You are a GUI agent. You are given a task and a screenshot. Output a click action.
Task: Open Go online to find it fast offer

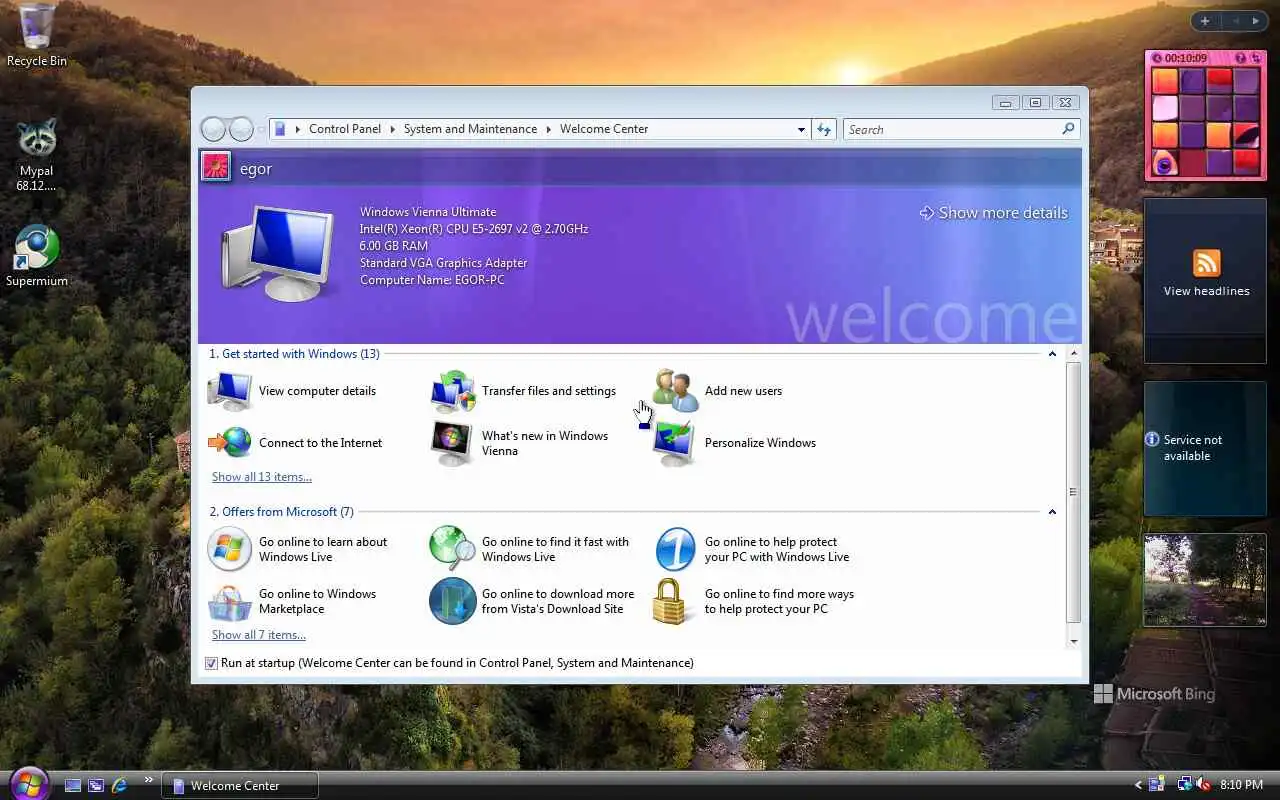530,549
